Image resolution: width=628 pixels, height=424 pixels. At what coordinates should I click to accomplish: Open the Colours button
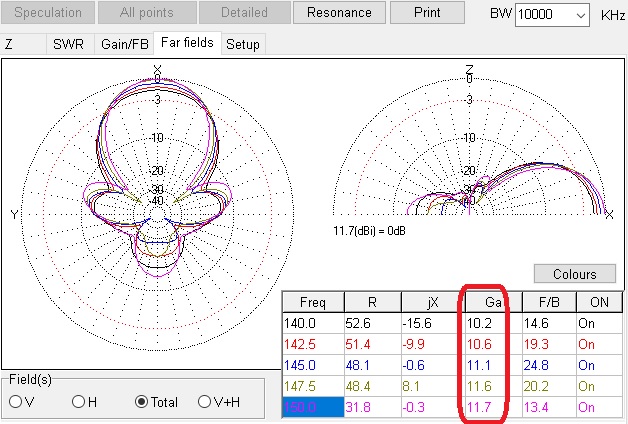coord(573,273)
